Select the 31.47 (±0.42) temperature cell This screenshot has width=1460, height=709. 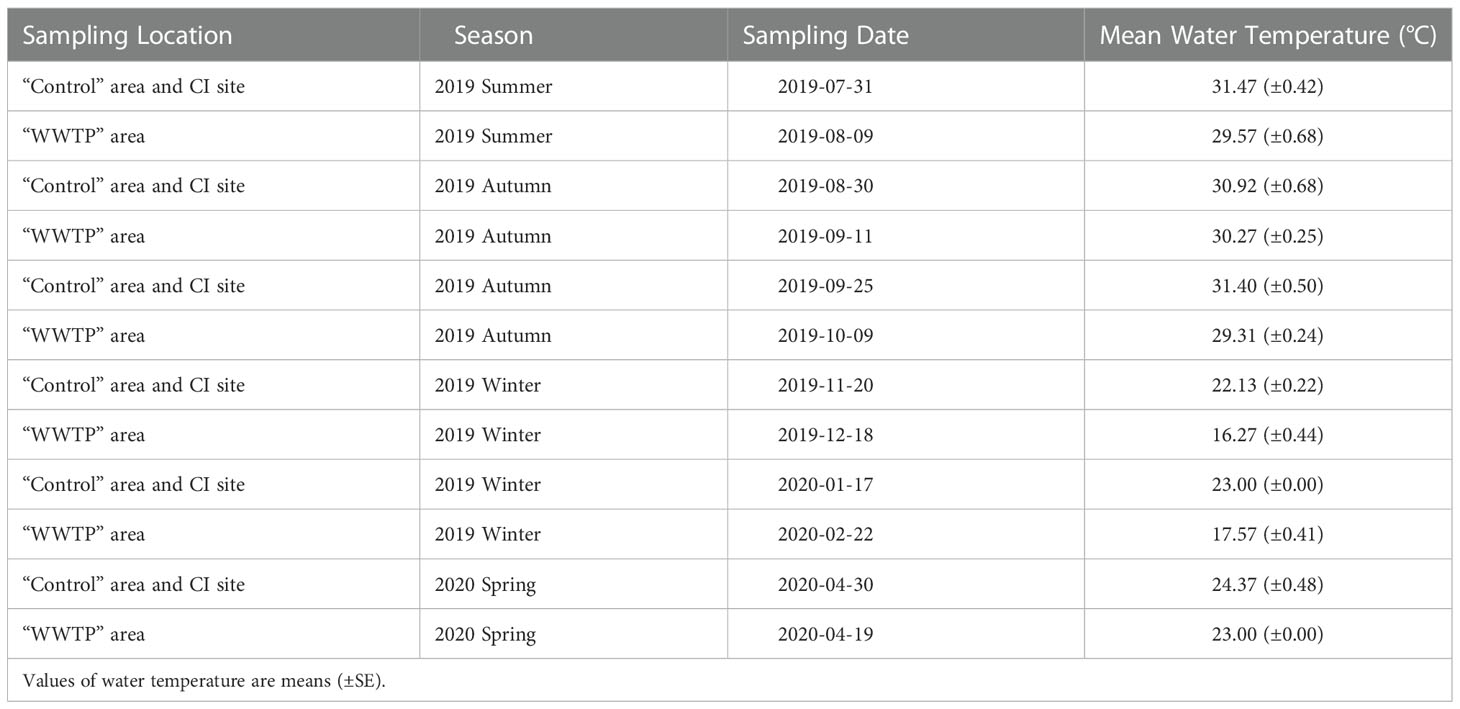click(1267, 87)
